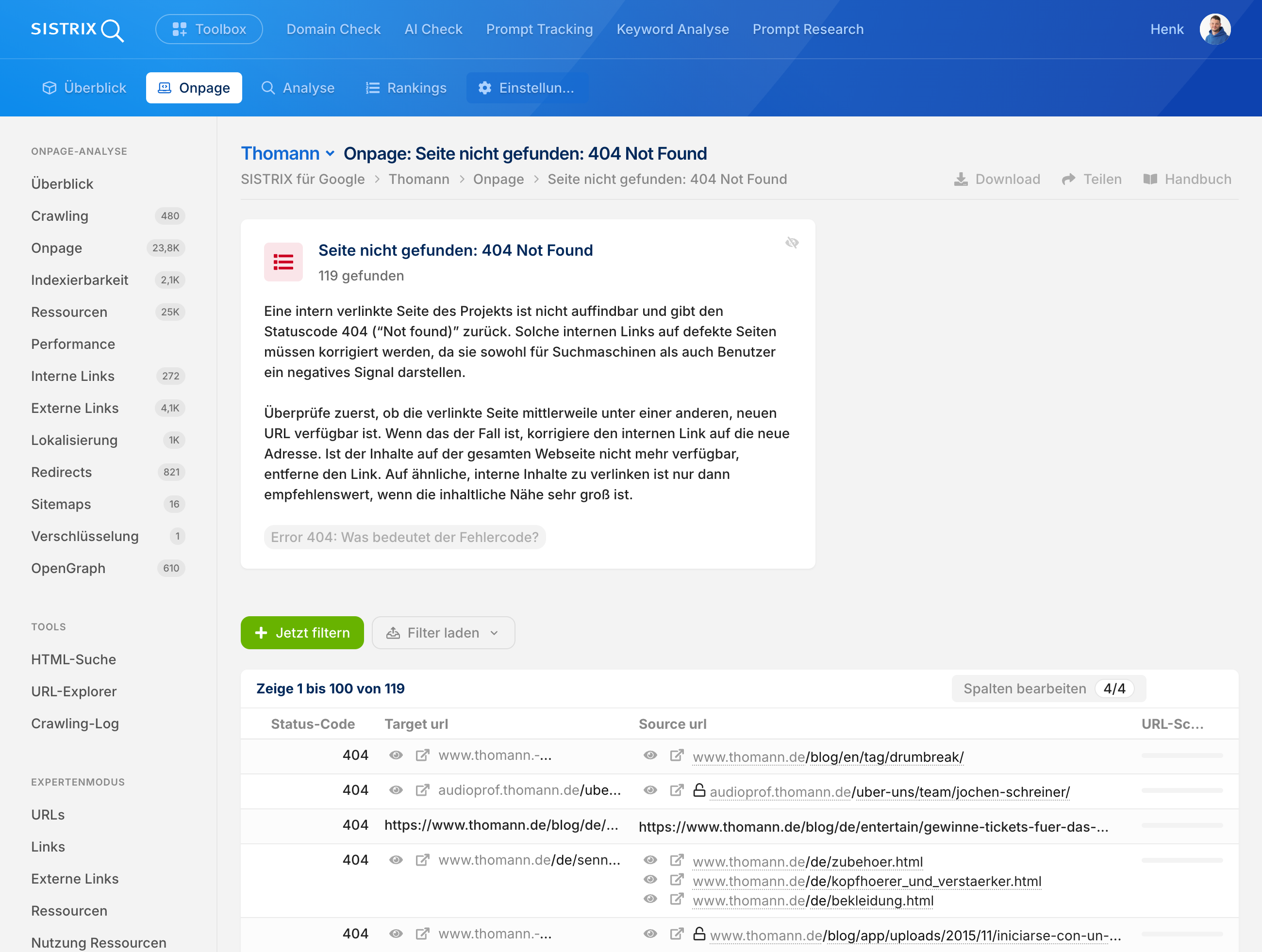The height and width of the screenshot is (952, 1262).
Task: Open external icon beside /blog/en/tag/drumbreak/
Action: coord(677,755)
